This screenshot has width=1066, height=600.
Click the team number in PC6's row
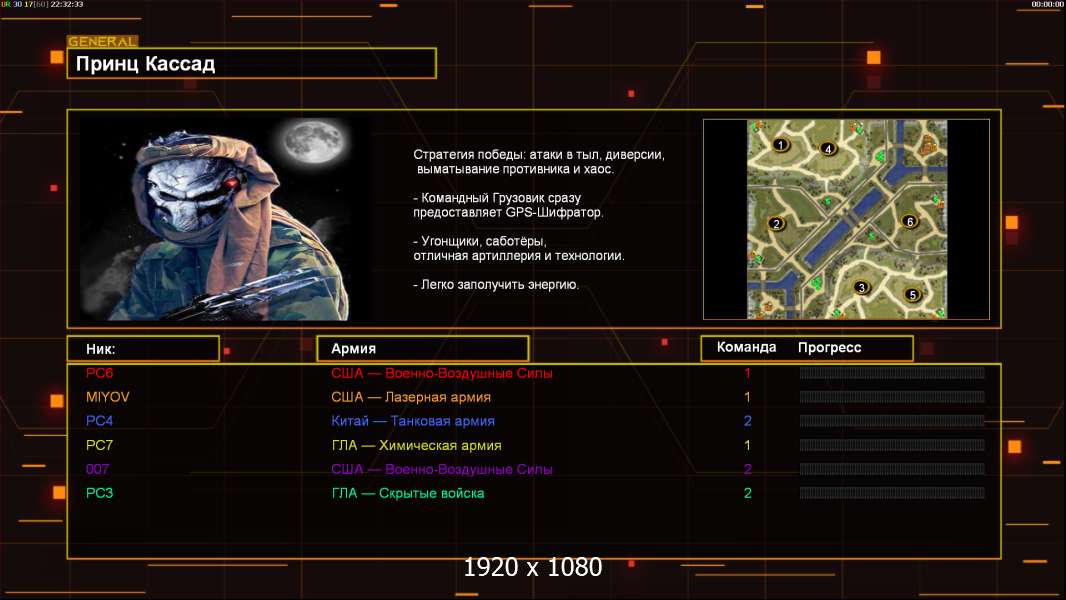(747, 373)
